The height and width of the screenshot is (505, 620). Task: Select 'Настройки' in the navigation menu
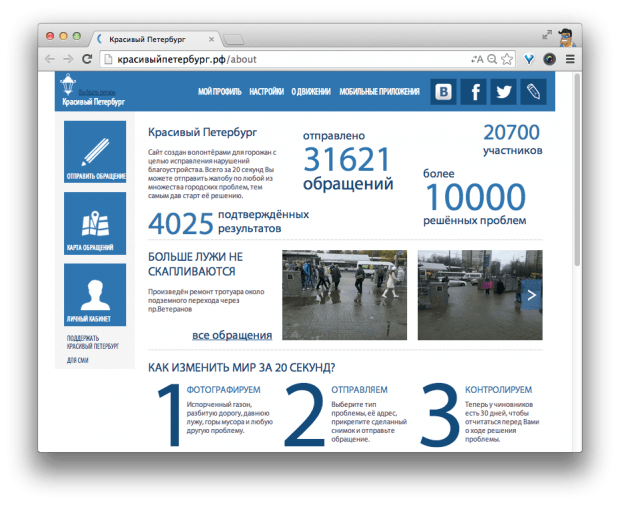[x=266, y=92]
